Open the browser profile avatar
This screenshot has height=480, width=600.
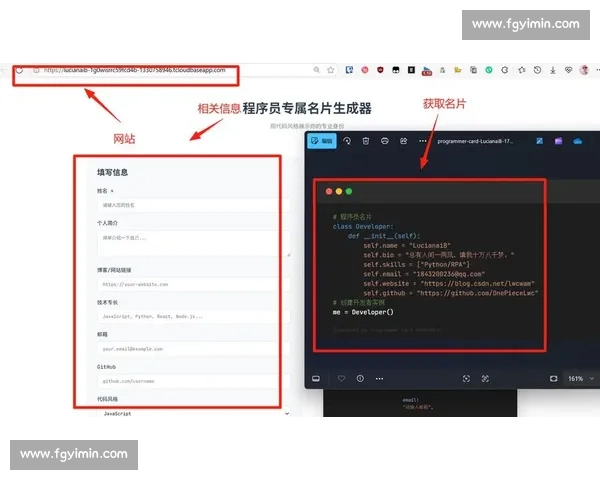[584, 70]
